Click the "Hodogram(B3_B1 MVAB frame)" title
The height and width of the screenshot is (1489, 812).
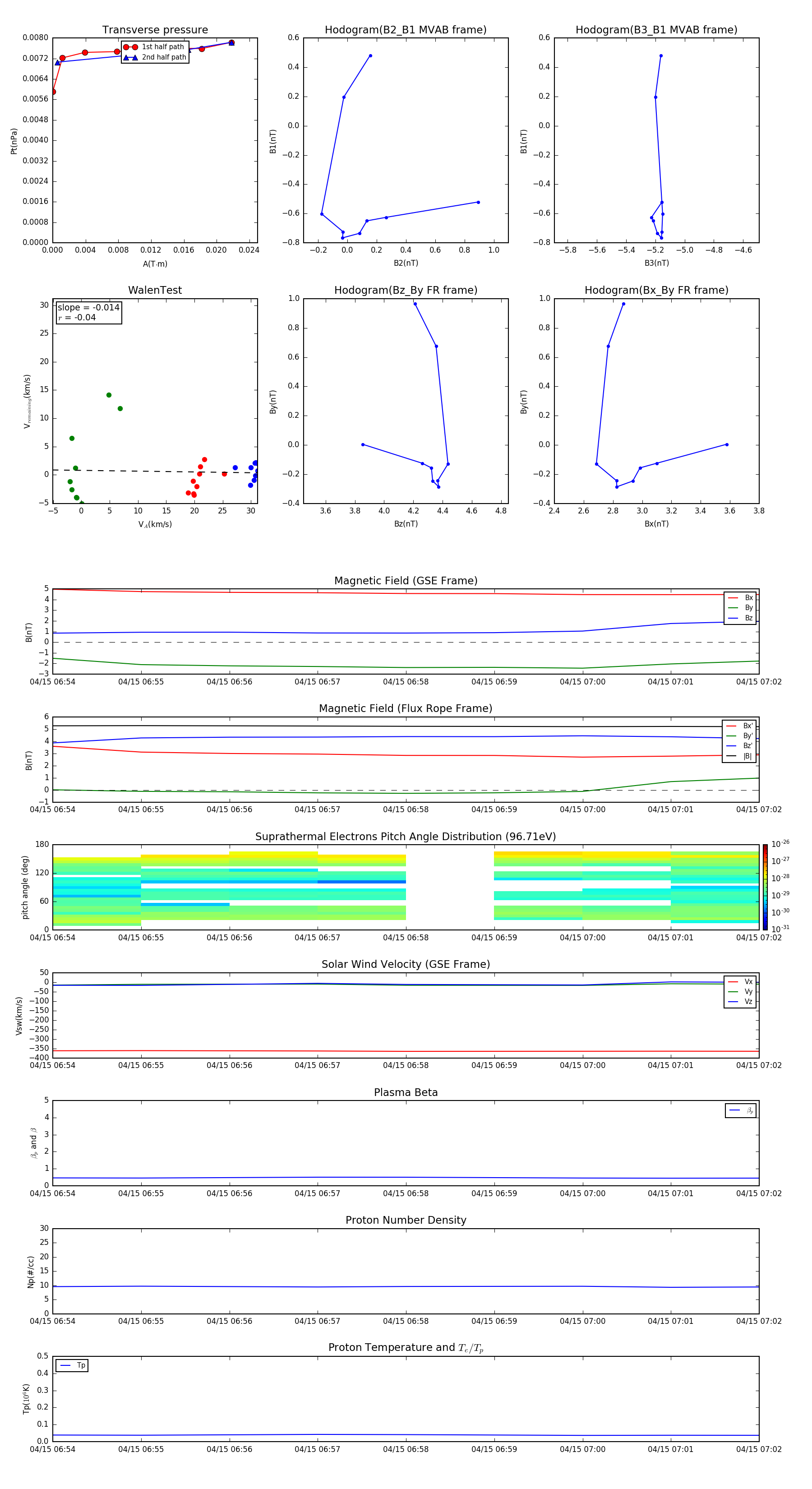656,30
